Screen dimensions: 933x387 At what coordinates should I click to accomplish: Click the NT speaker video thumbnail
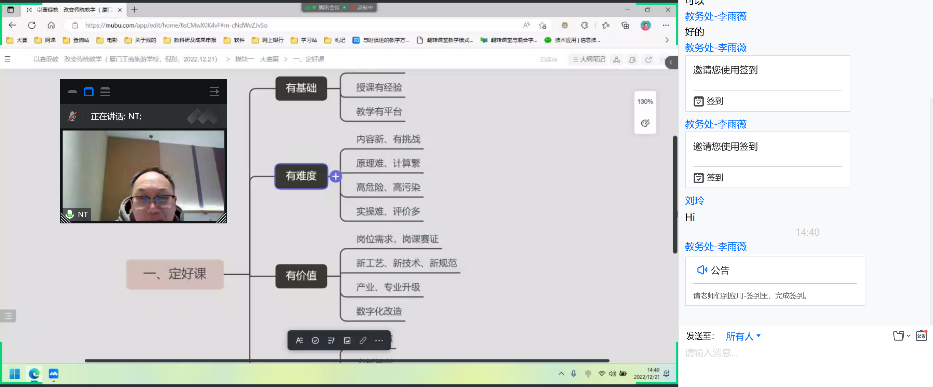tap(143, 177)
